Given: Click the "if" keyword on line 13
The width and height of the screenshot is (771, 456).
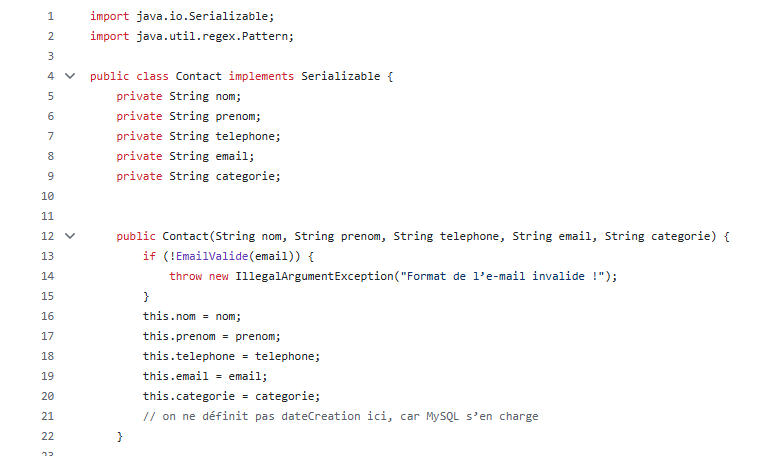Looking at the screenshot, I should tap(149, 256).
